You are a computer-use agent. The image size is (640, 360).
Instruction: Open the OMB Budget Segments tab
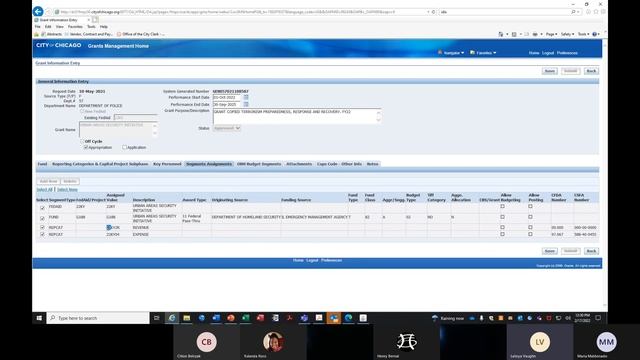(x=259, y=164)
